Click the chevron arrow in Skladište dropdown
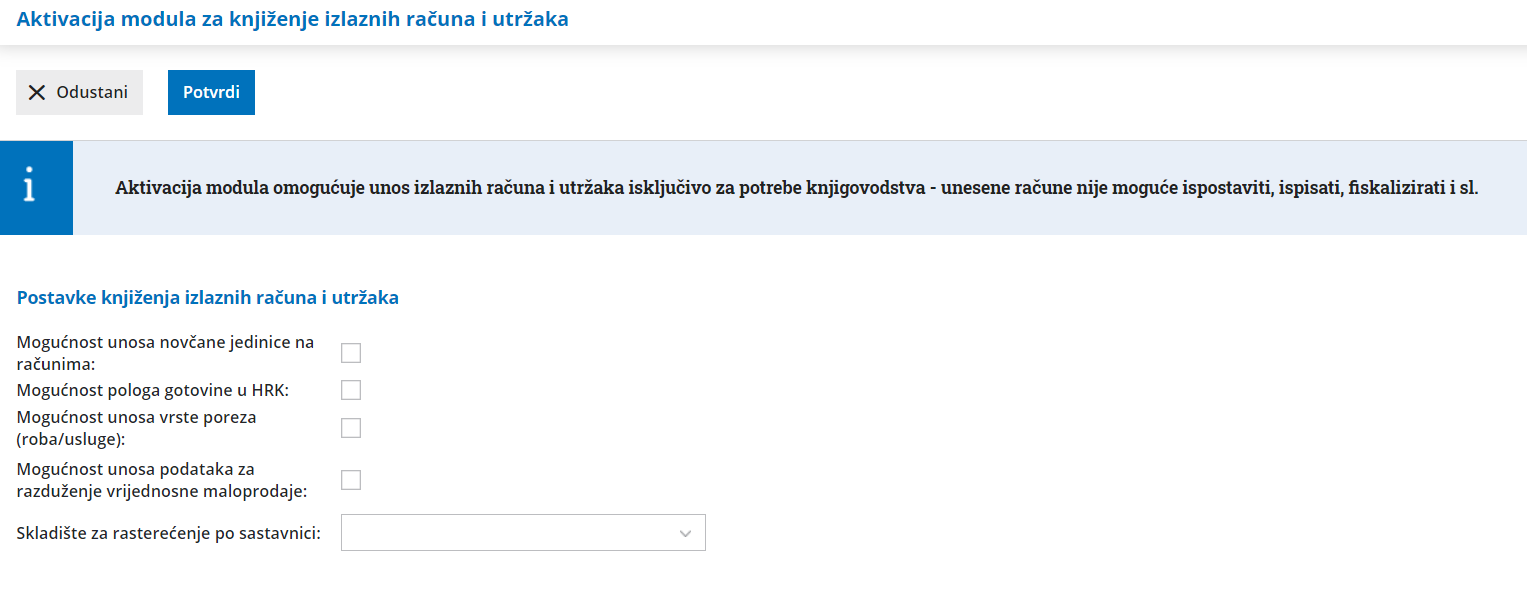This screenshot has width=1527, height=601. [685, 533]
